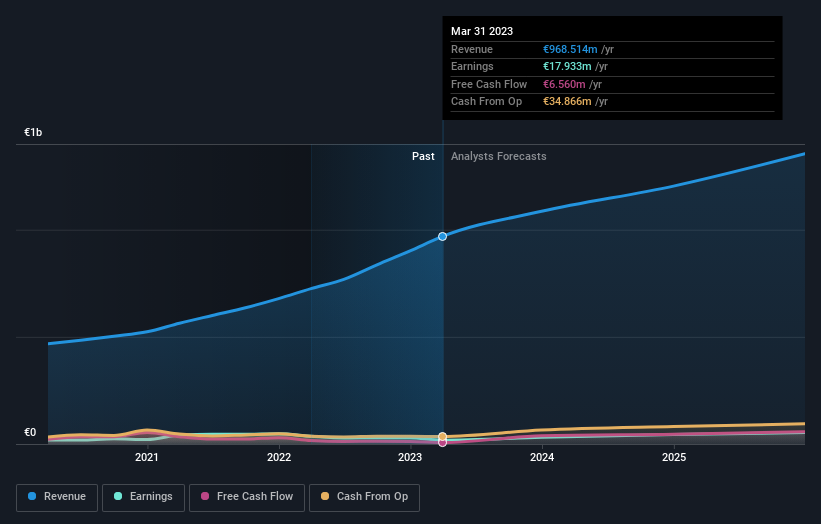Click the Cash From Op label in tooltip
821x524 pixels.
(x=486, y=102)
